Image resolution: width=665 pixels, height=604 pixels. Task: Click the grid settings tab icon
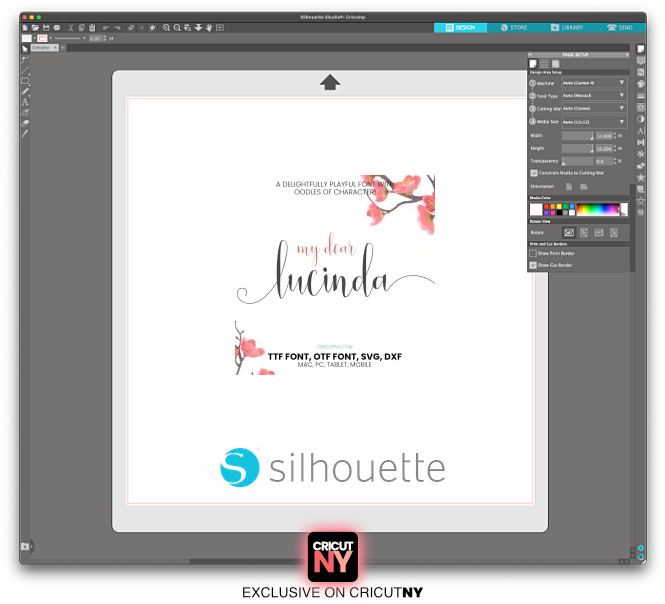click(544, 64)
